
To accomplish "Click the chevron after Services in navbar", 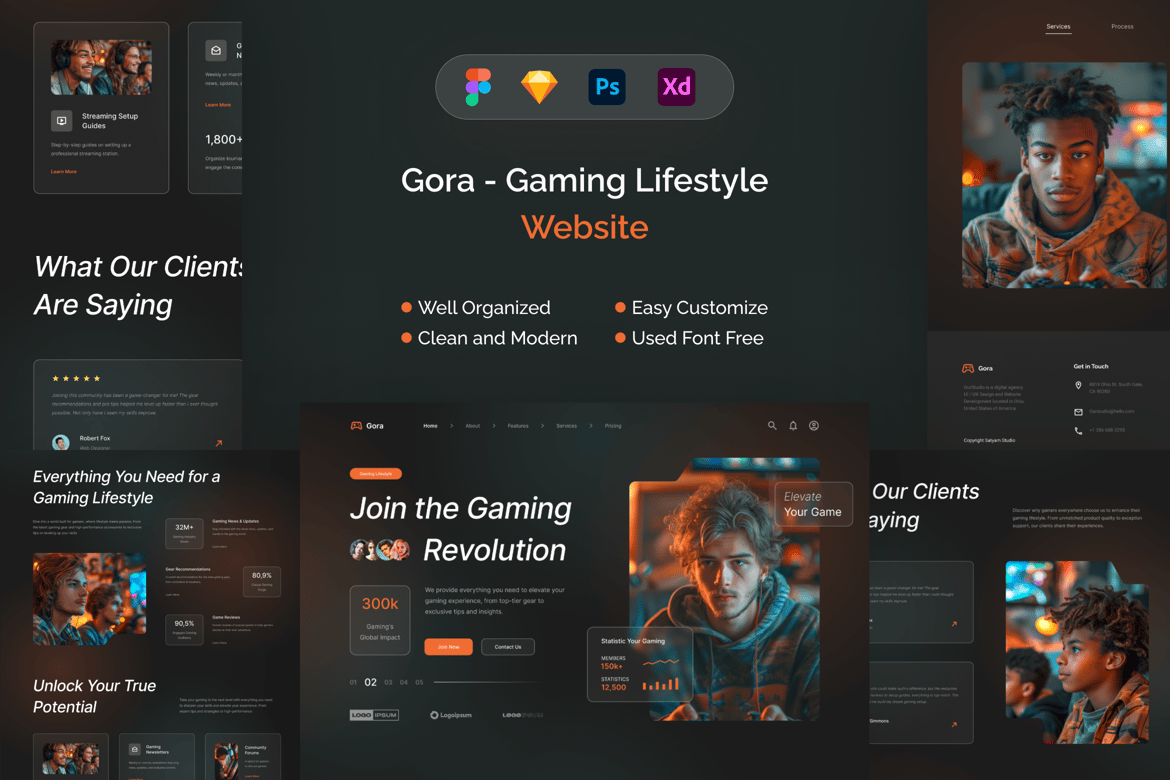I will tap(591, 425).
